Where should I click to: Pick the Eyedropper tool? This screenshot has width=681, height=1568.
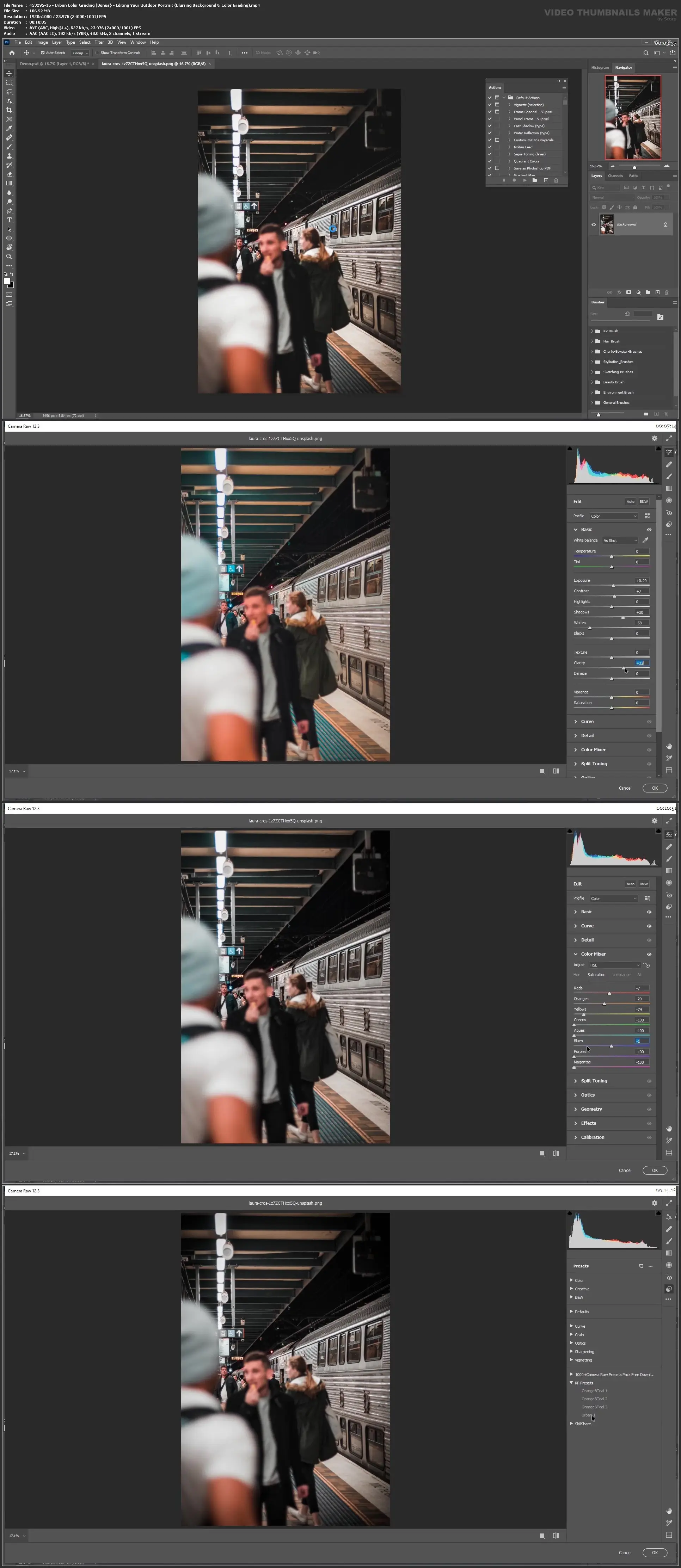(x=9, y=128)
